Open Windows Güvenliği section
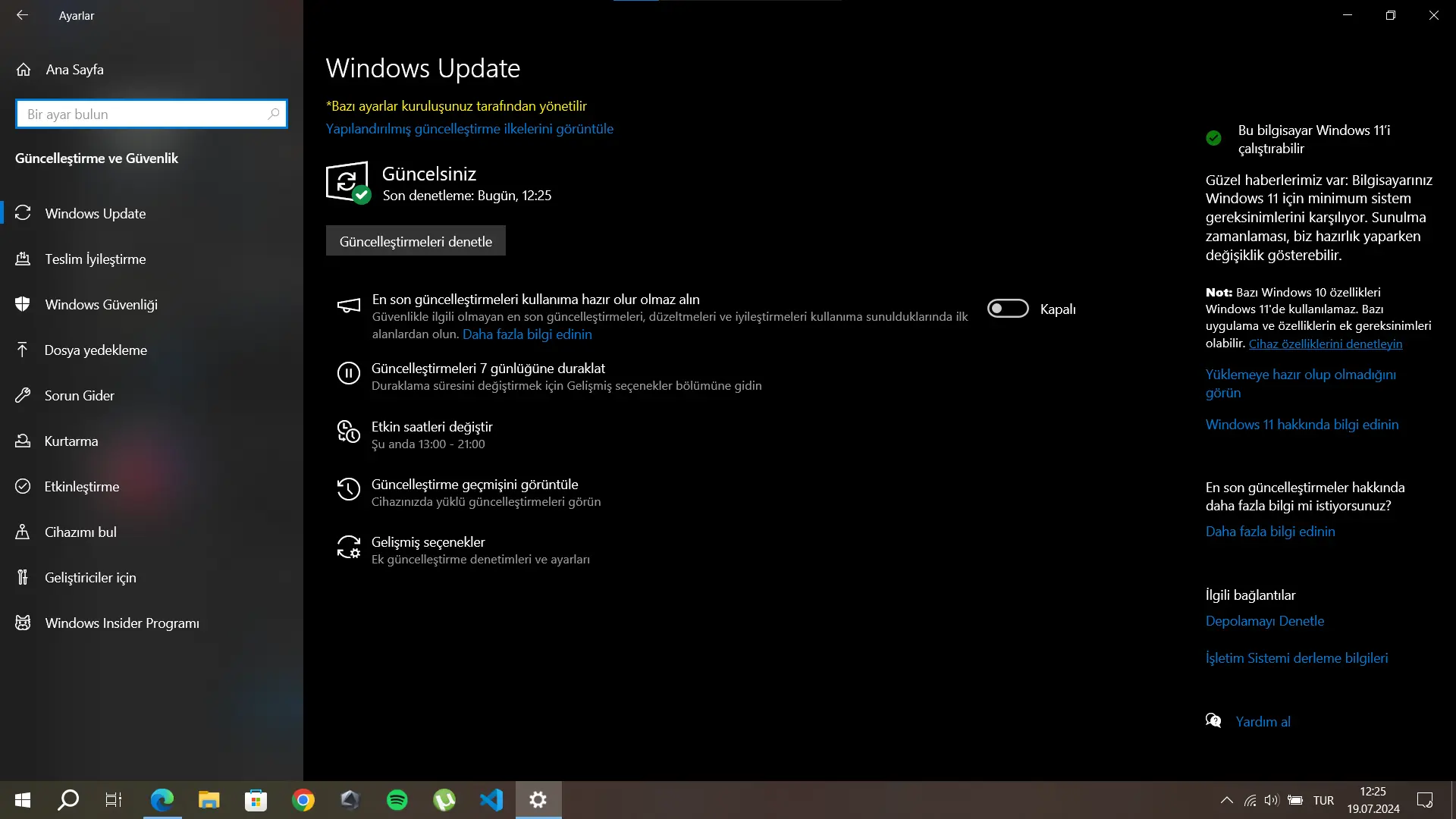 [x=152, y=304]
